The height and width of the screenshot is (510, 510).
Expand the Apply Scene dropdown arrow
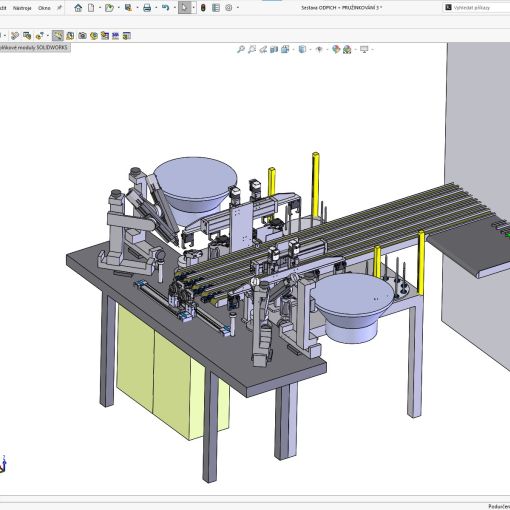(356, 50)
